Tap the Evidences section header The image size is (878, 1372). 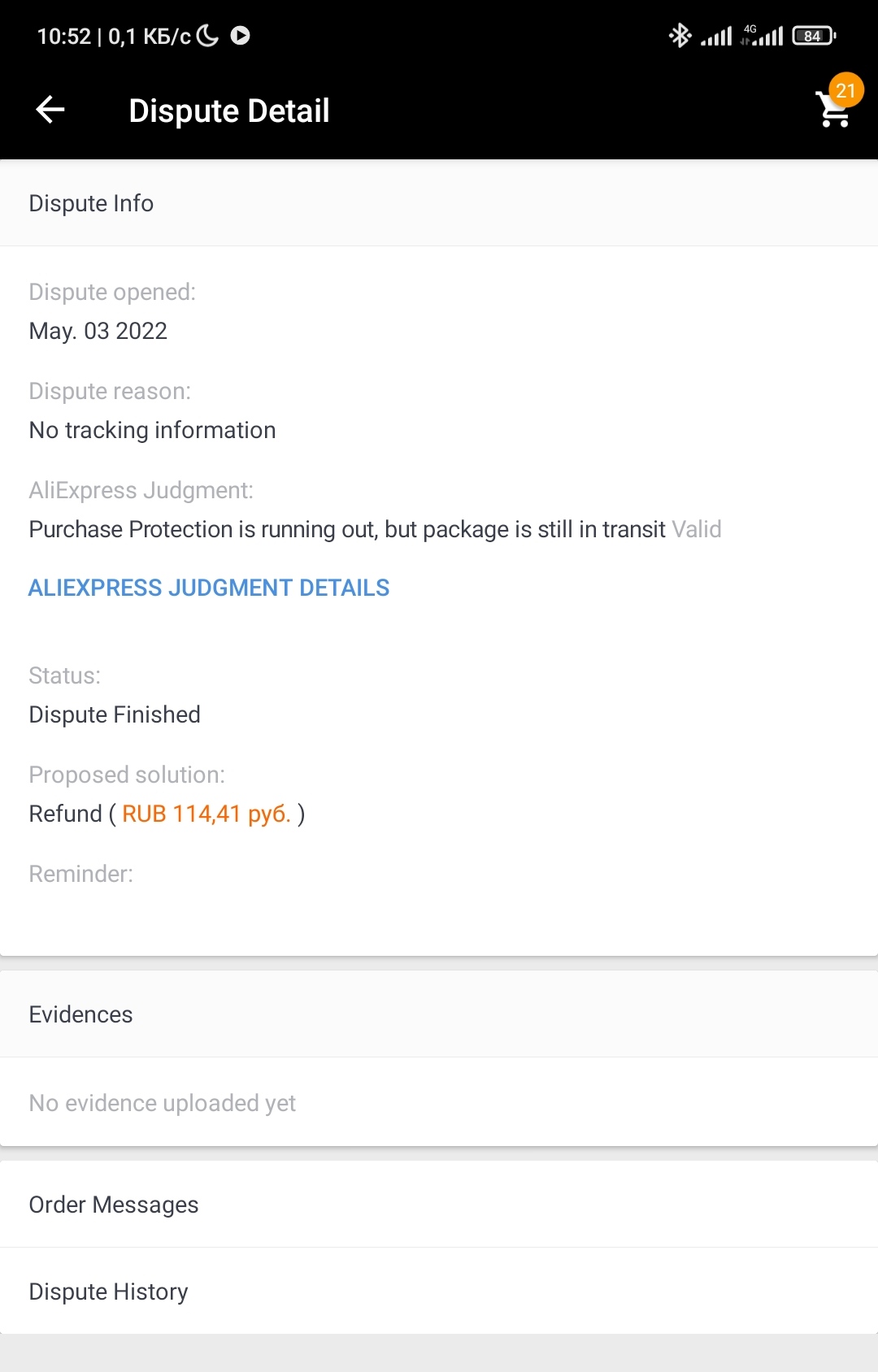81,1014
